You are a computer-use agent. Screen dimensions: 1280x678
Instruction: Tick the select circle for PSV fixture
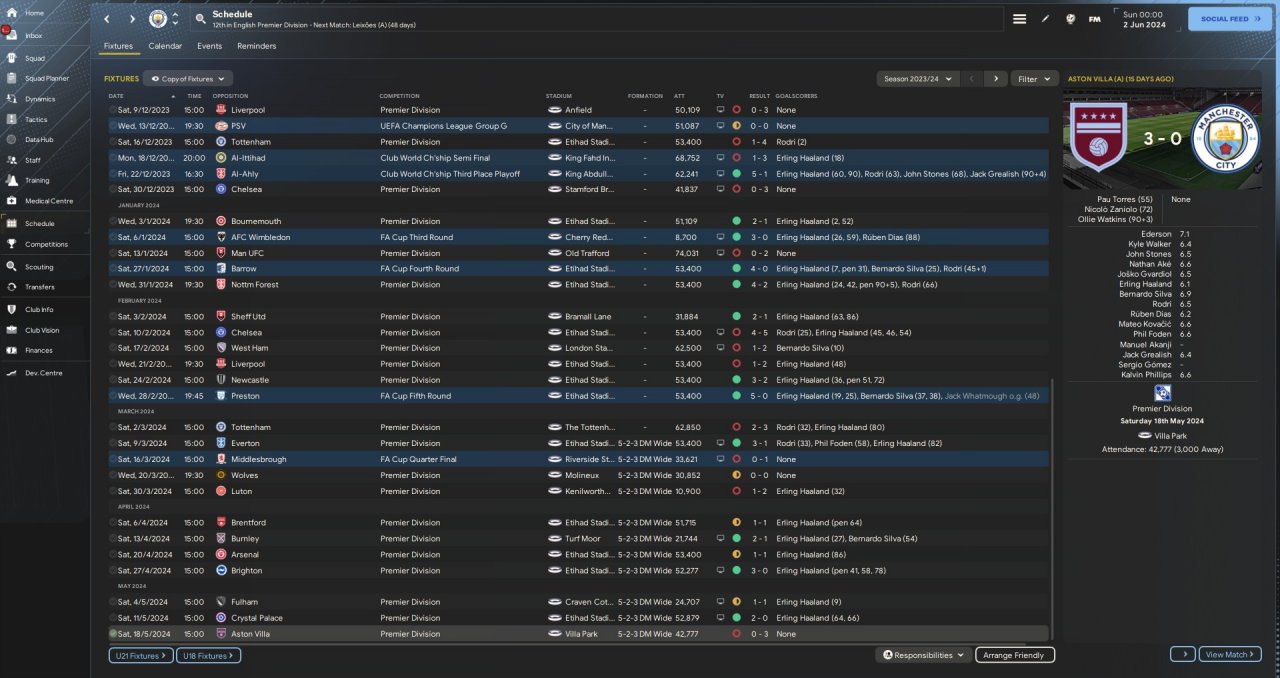tap(113, 126)
